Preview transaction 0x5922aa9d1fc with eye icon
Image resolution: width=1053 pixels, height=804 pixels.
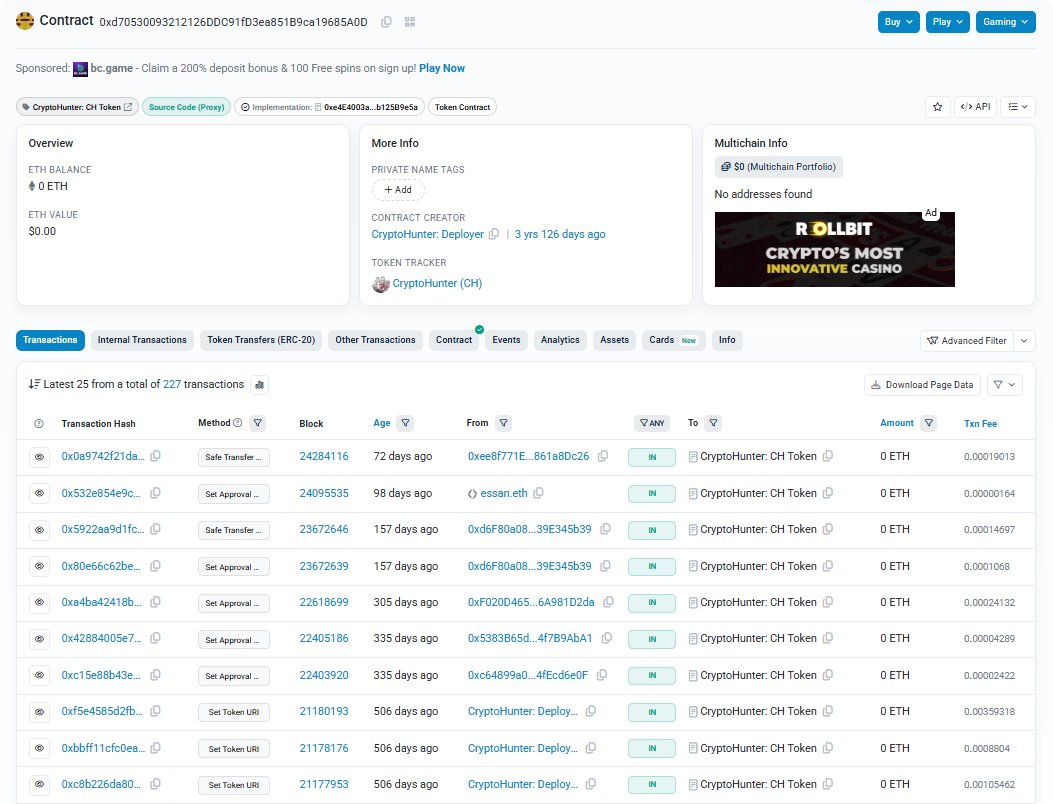tap(40, 529)
